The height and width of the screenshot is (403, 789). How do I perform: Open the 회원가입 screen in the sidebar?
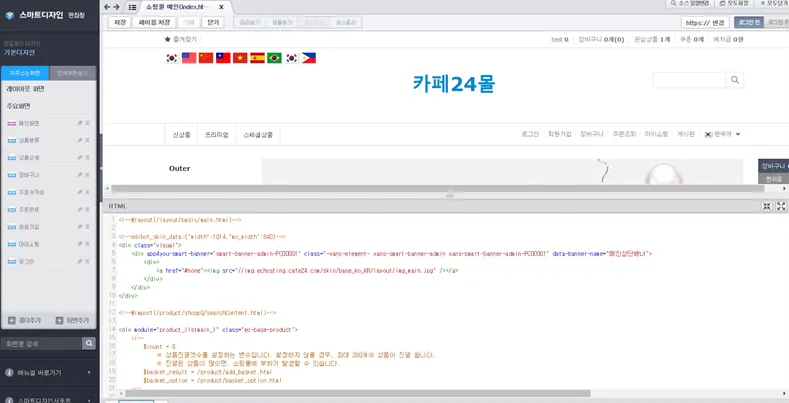coord(29,227)
